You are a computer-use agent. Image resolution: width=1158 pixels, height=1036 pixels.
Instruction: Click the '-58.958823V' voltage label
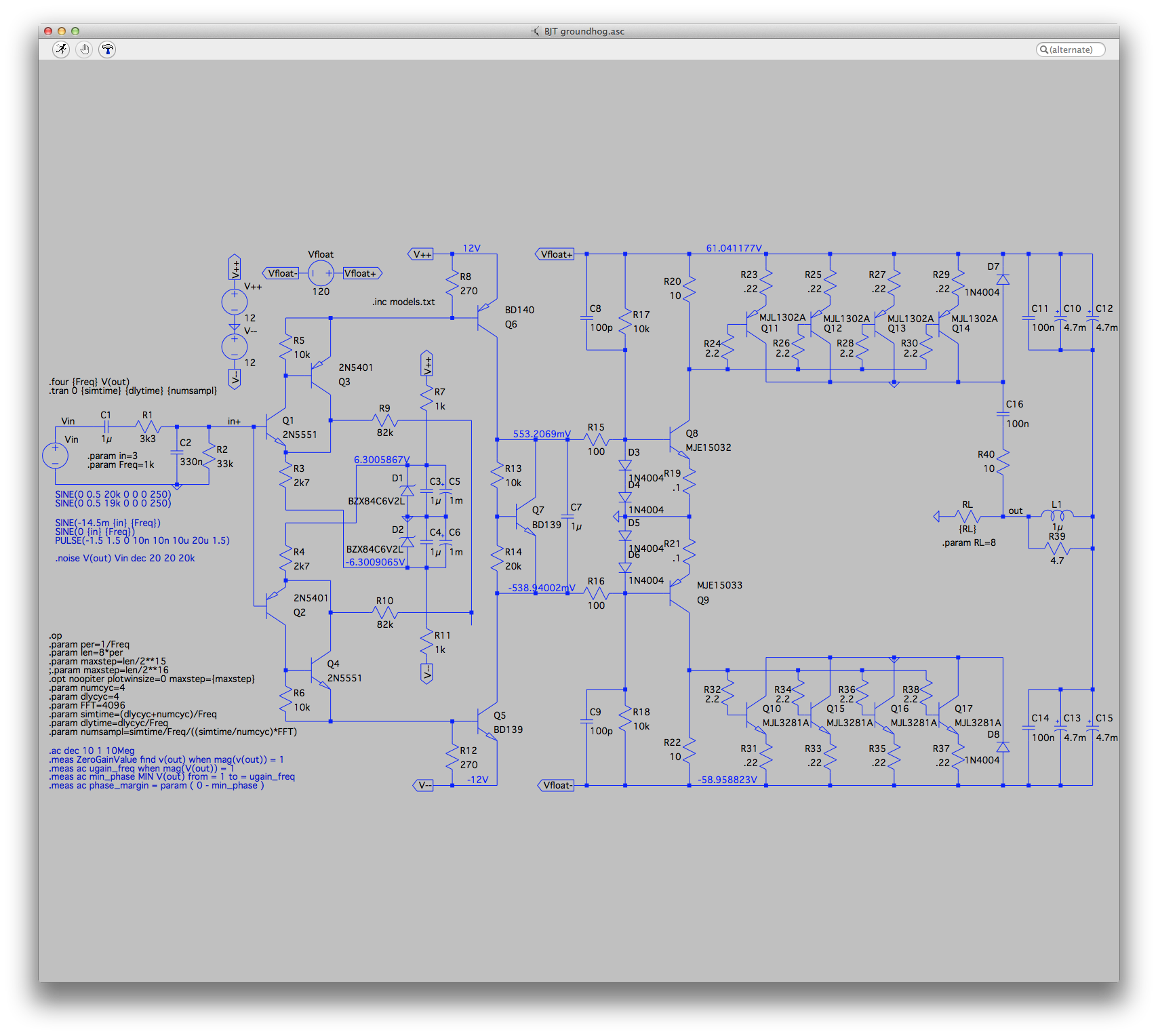click(727, 780)
